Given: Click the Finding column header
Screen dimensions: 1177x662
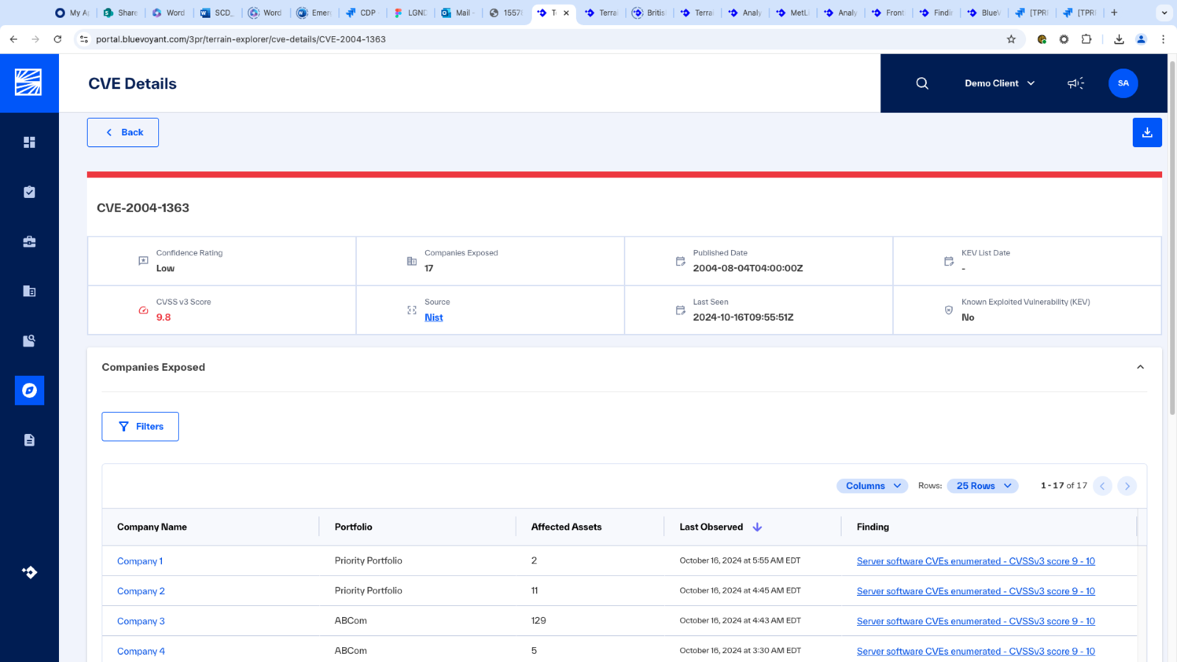Looking at the screenshot, I should (x=872, y=527).
